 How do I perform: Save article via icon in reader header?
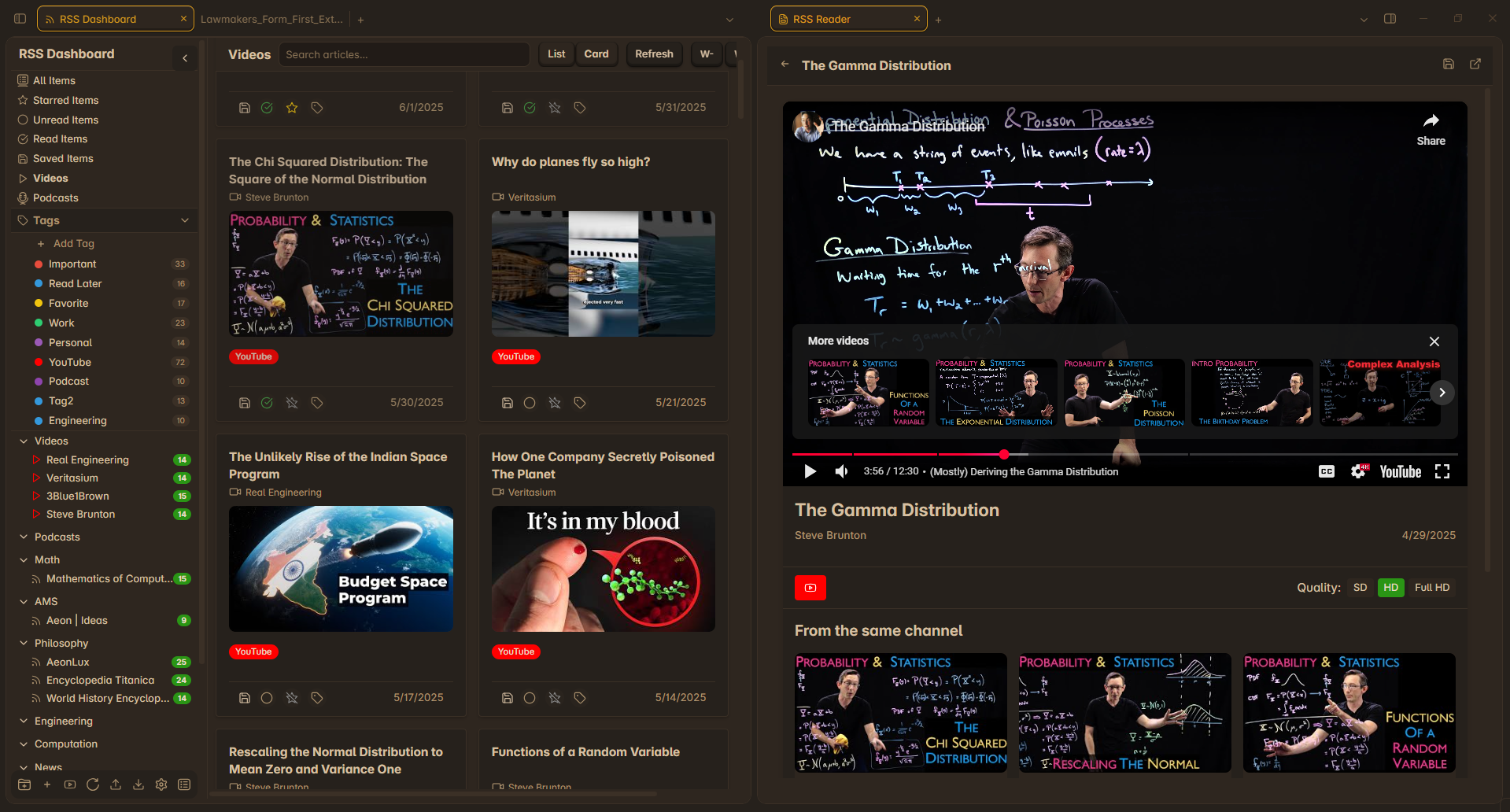click(x=1448, y=64)
